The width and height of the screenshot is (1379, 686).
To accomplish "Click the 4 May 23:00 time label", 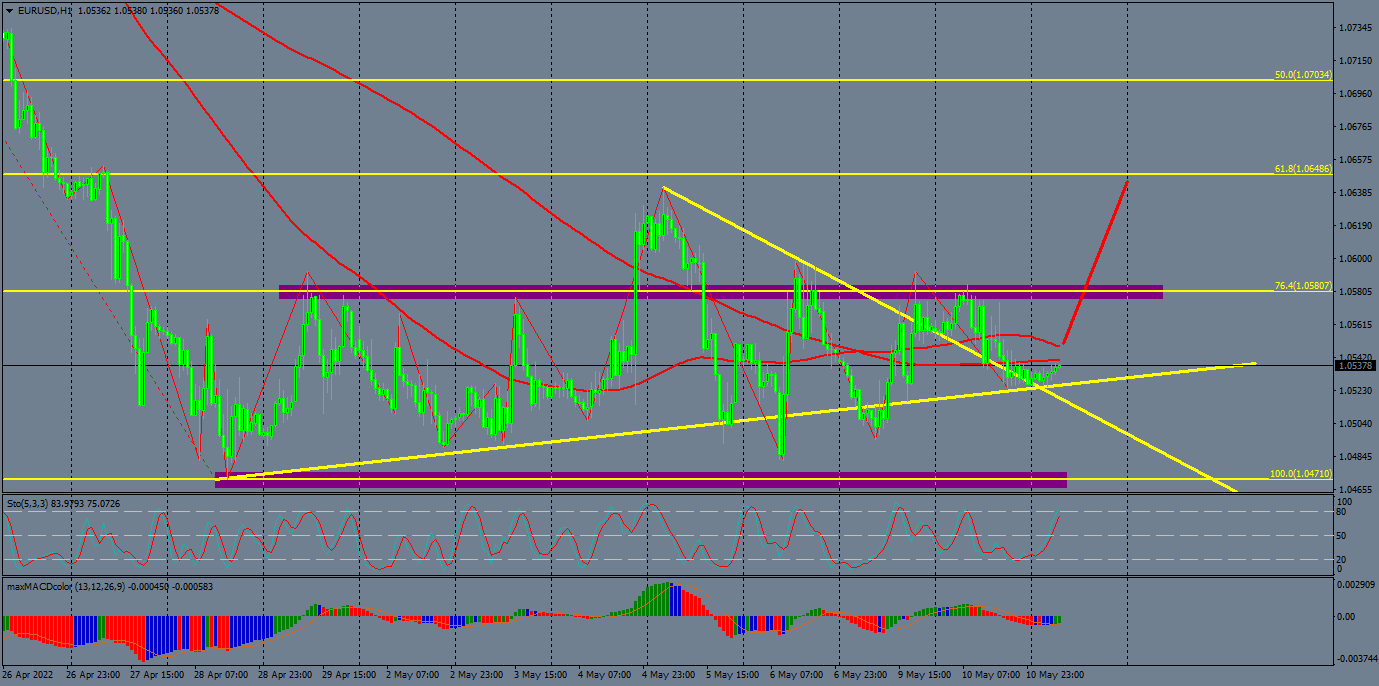I will point(672,674).
